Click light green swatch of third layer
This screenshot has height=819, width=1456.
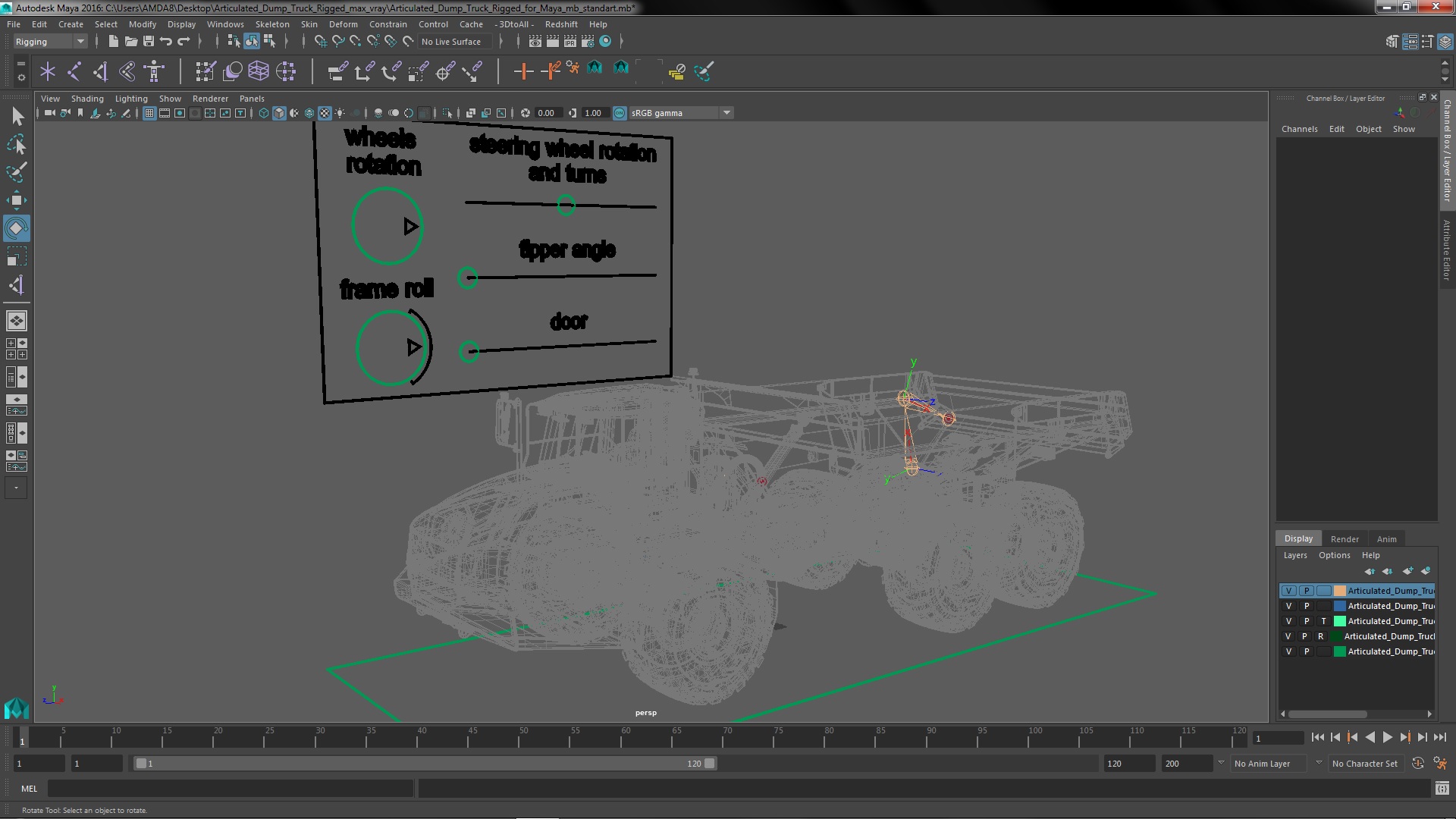(x=1339, y=621)
